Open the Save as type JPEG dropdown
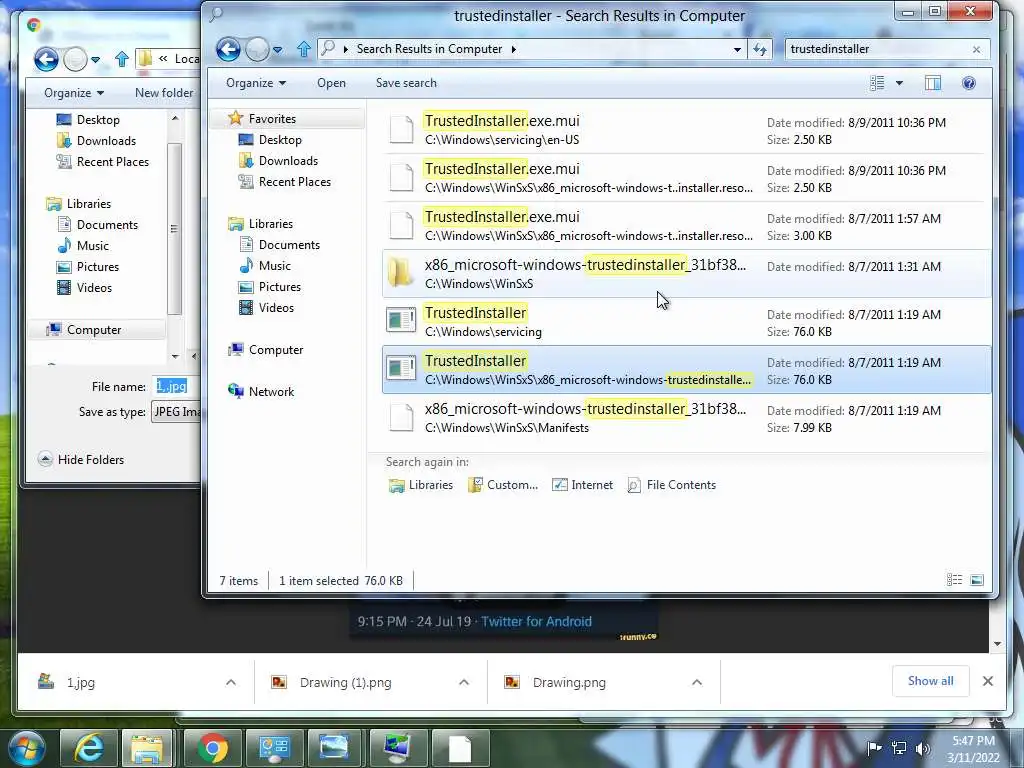The image size is (1024, 768). (x=176, y=411)
